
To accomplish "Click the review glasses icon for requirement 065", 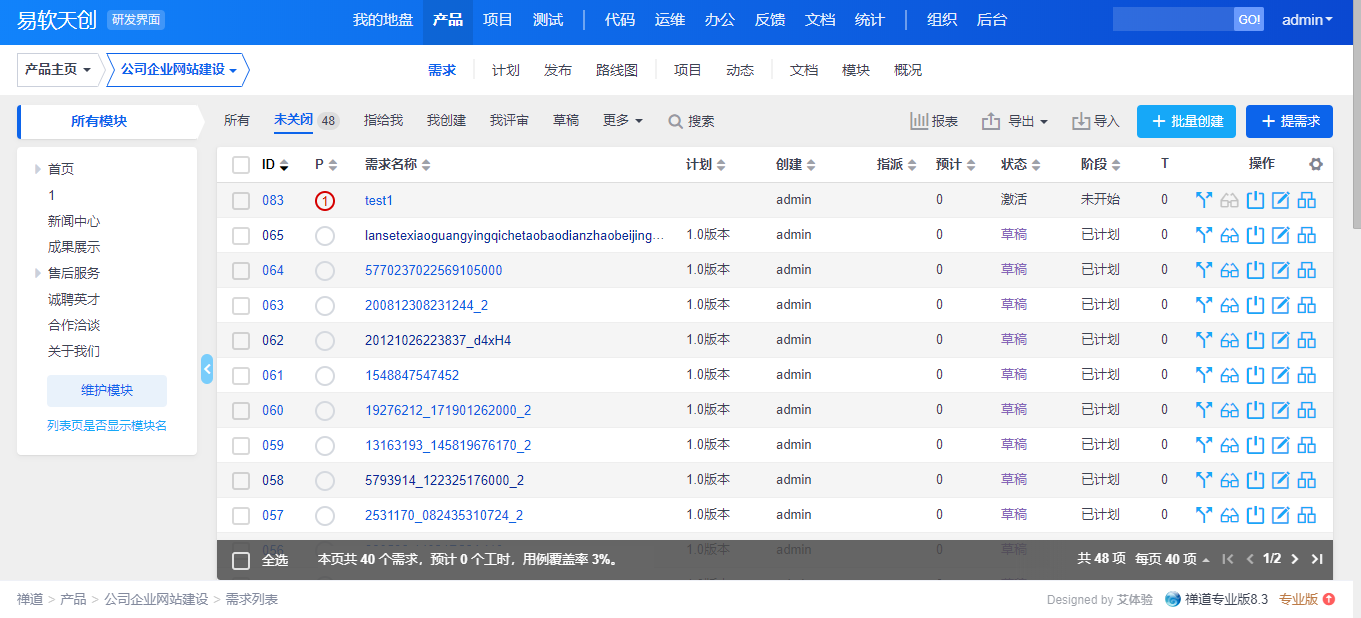I will coord(1230,235).
